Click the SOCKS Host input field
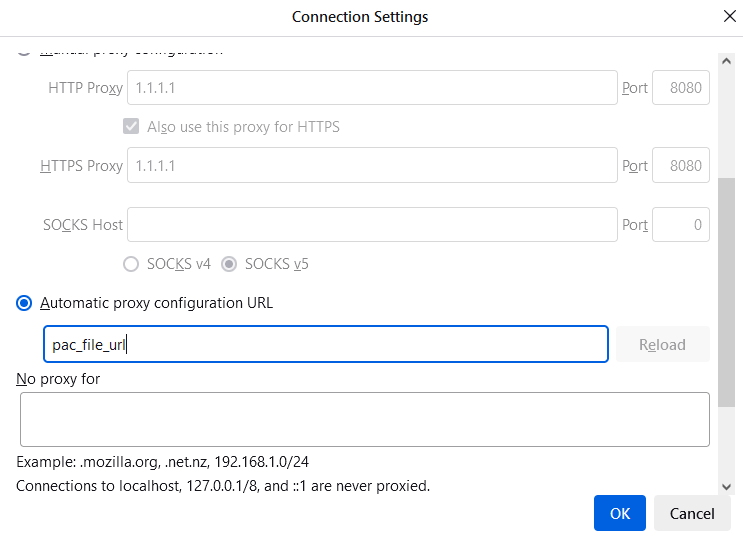Screen dimensions: 743x537 (x=371, y=225)
